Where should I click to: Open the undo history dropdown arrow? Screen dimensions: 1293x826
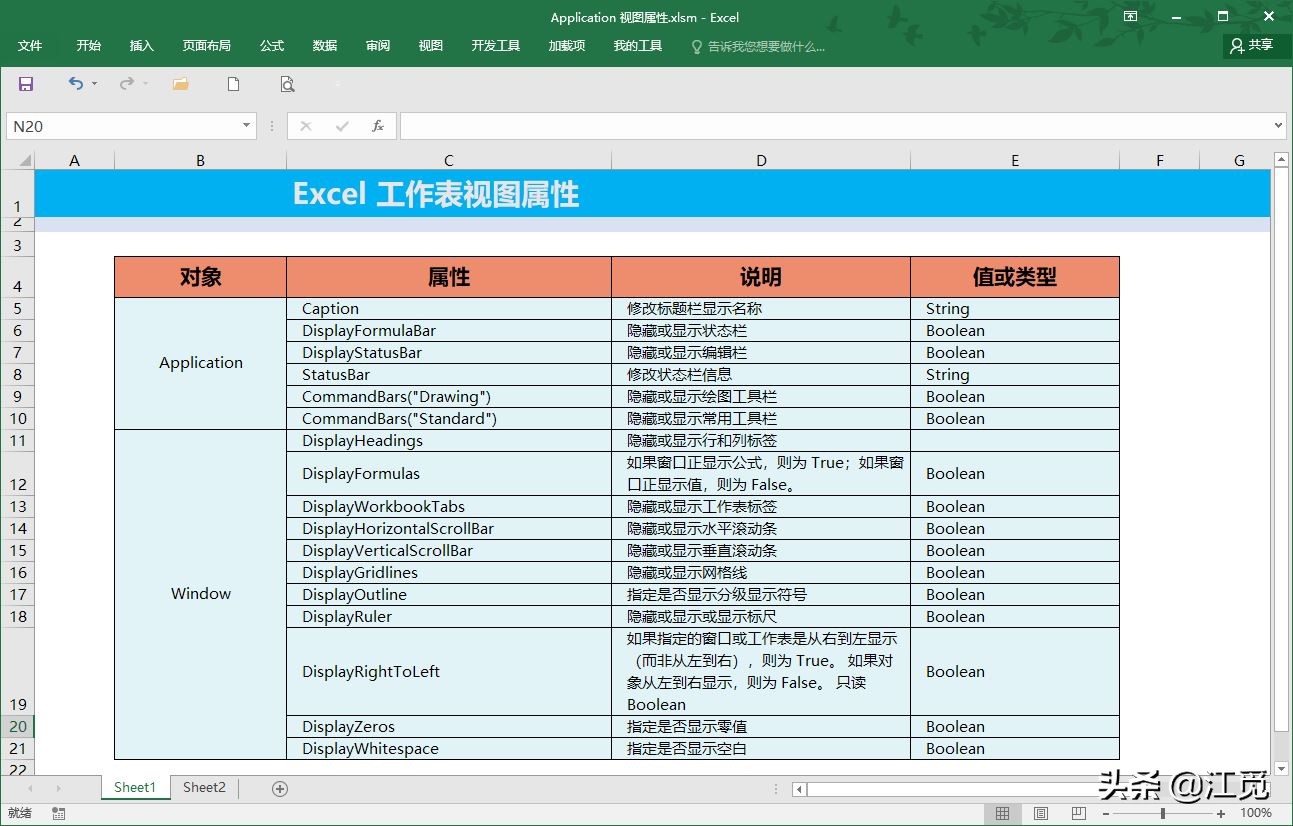[x=95, y=84]
